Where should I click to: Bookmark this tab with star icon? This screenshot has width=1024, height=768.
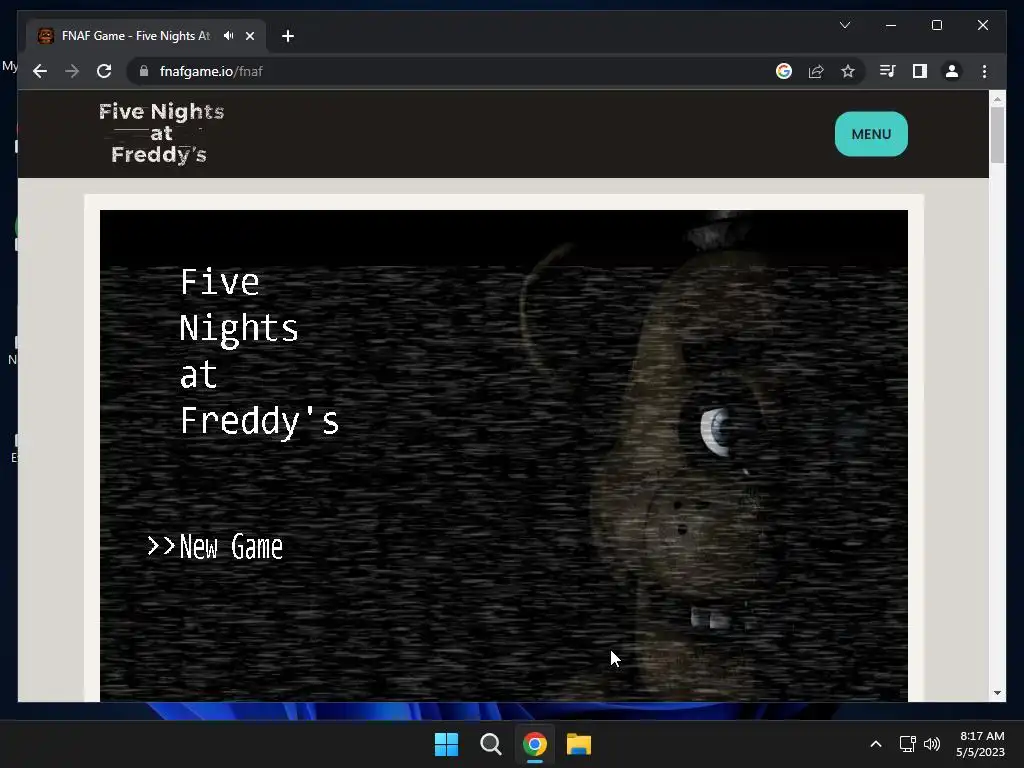point(848,71)
